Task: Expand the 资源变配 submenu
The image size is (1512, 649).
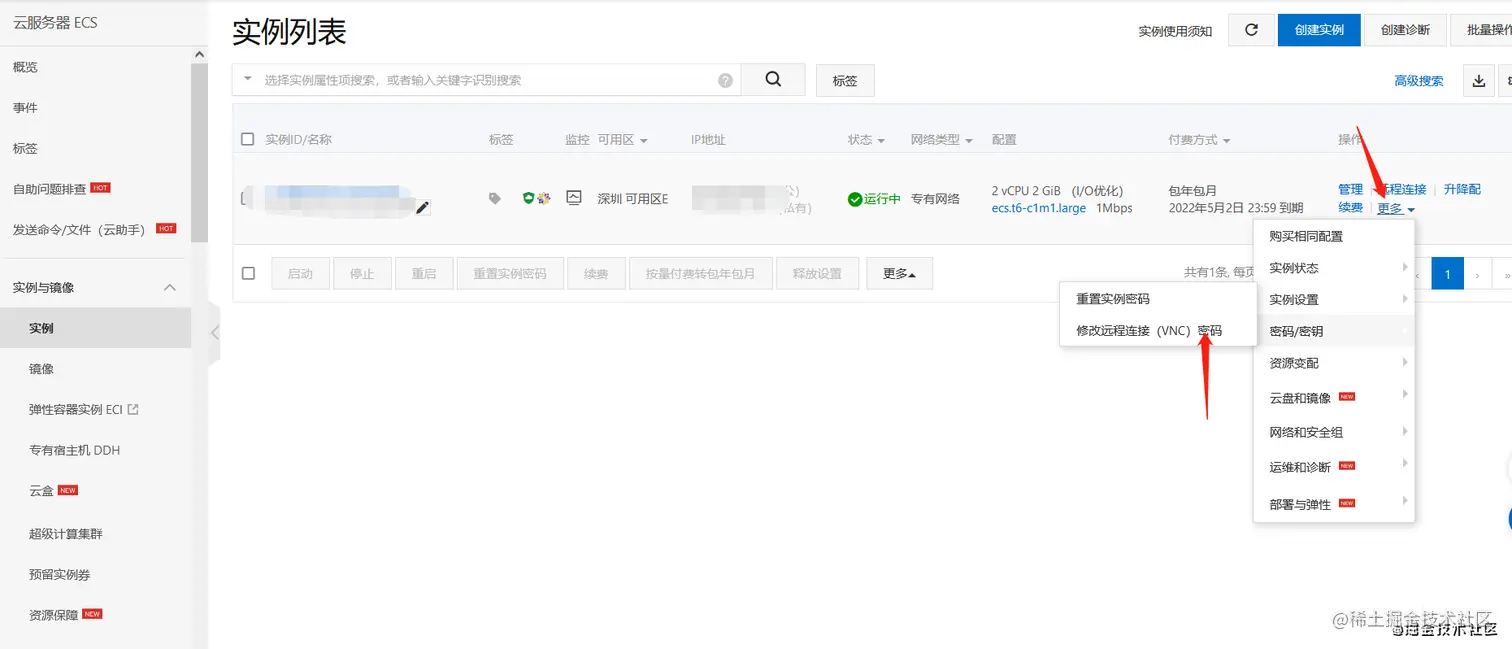Action: pyautogui.click(x=1334, y=363)
